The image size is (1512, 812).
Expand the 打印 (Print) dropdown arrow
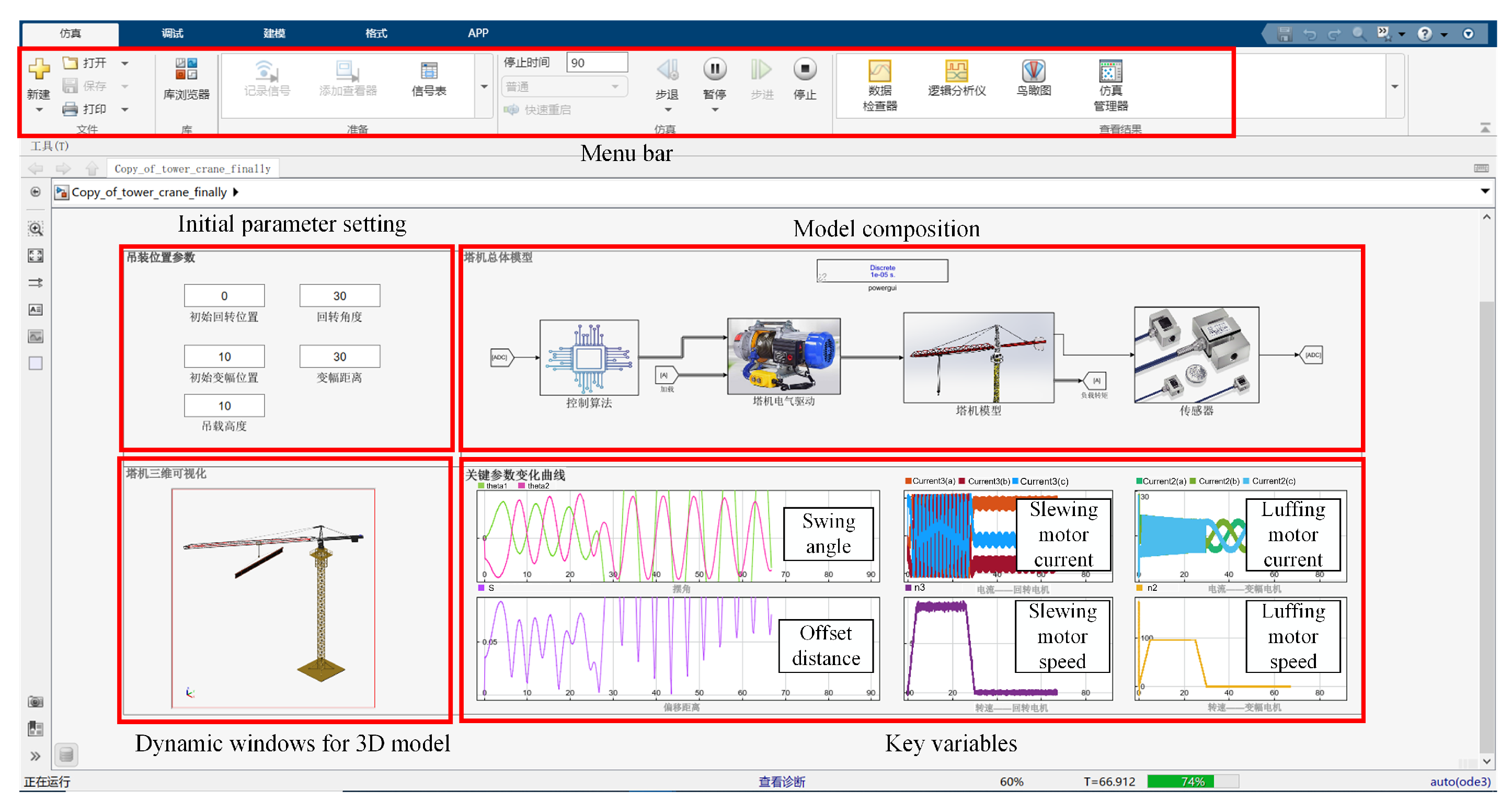[125, 109]
